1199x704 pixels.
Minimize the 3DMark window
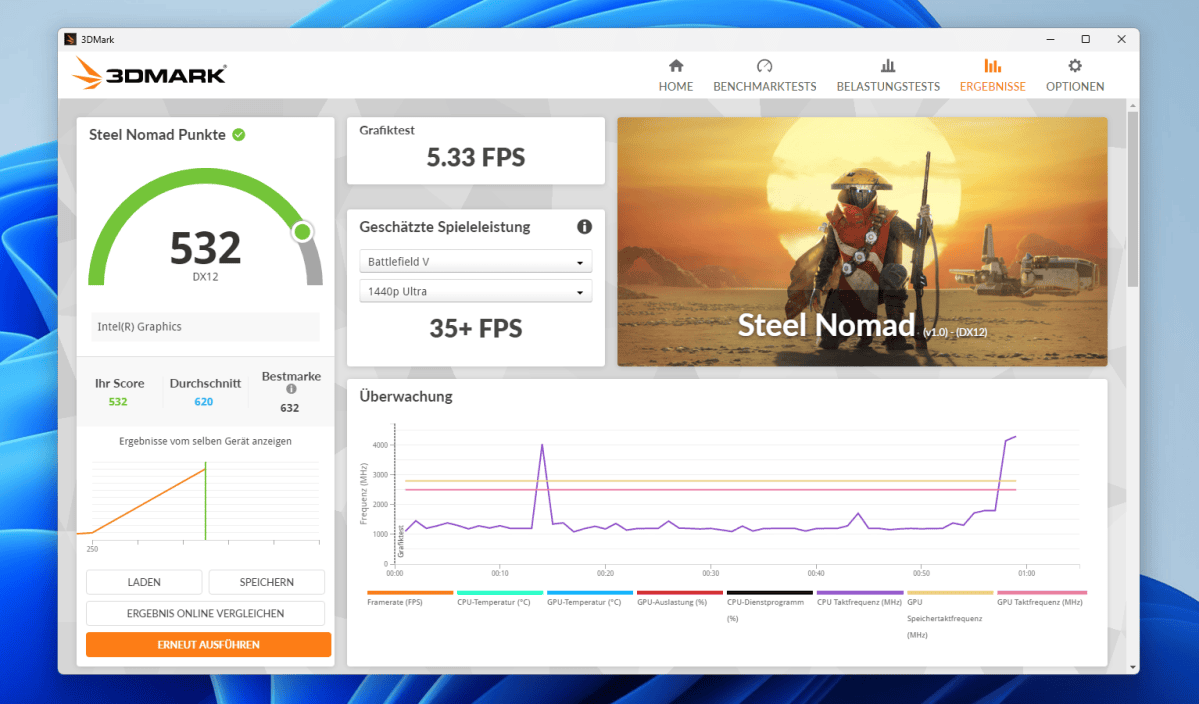1050,39
